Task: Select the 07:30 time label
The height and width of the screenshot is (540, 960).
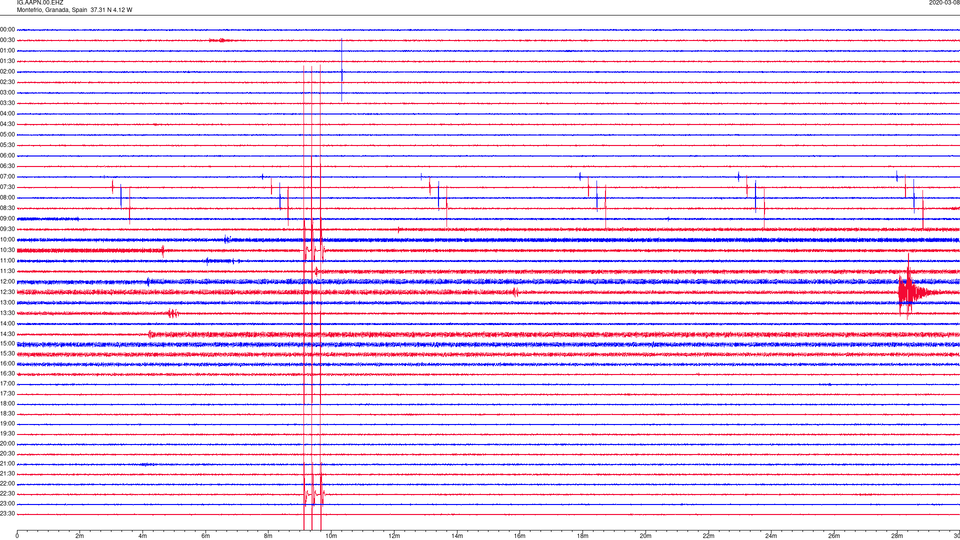Action: click(7, 187)
